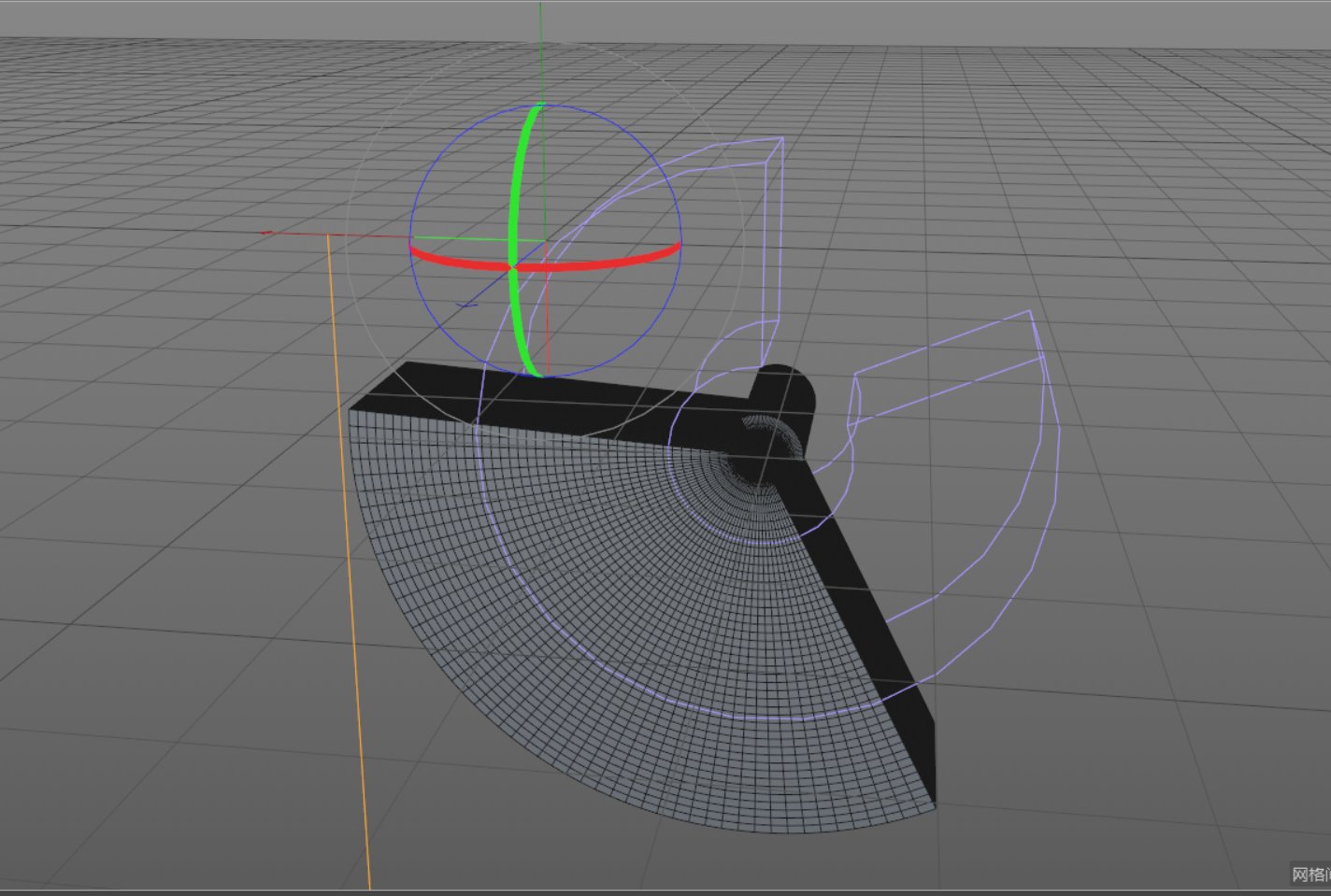Click the small blue Z axis handle tip

coord(465,304)
